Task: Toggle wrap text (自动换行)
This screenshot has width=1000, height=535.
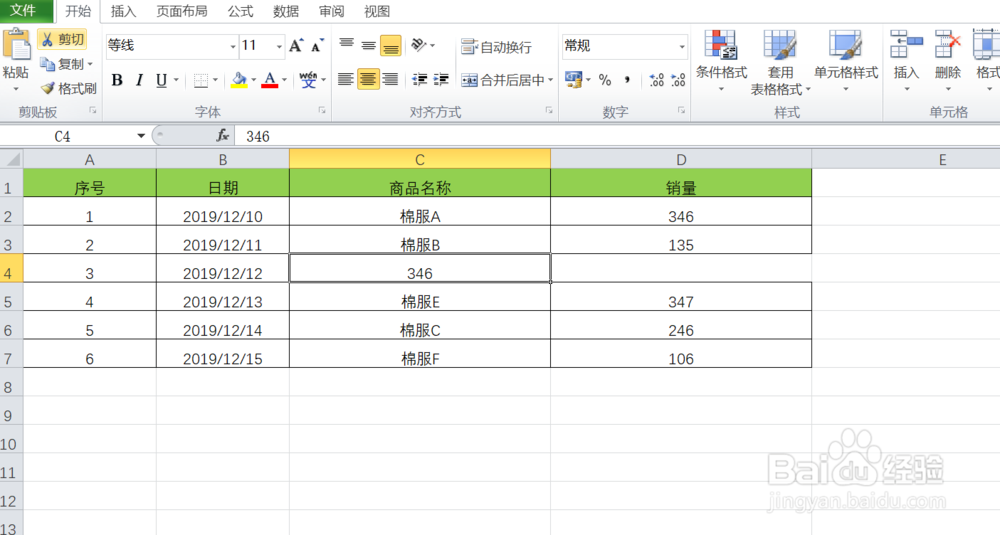Action: tap(496, 46)
